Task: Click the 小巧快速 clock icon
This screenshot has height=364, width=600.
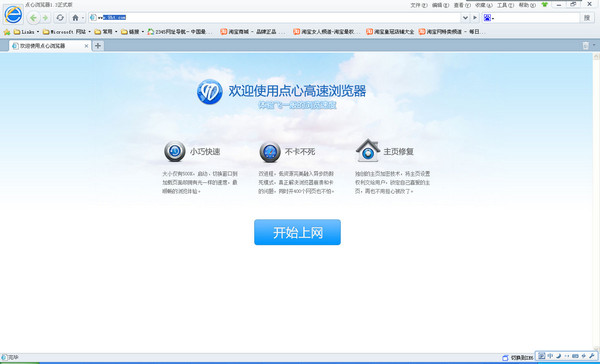Action: click(x=175, y=151)
